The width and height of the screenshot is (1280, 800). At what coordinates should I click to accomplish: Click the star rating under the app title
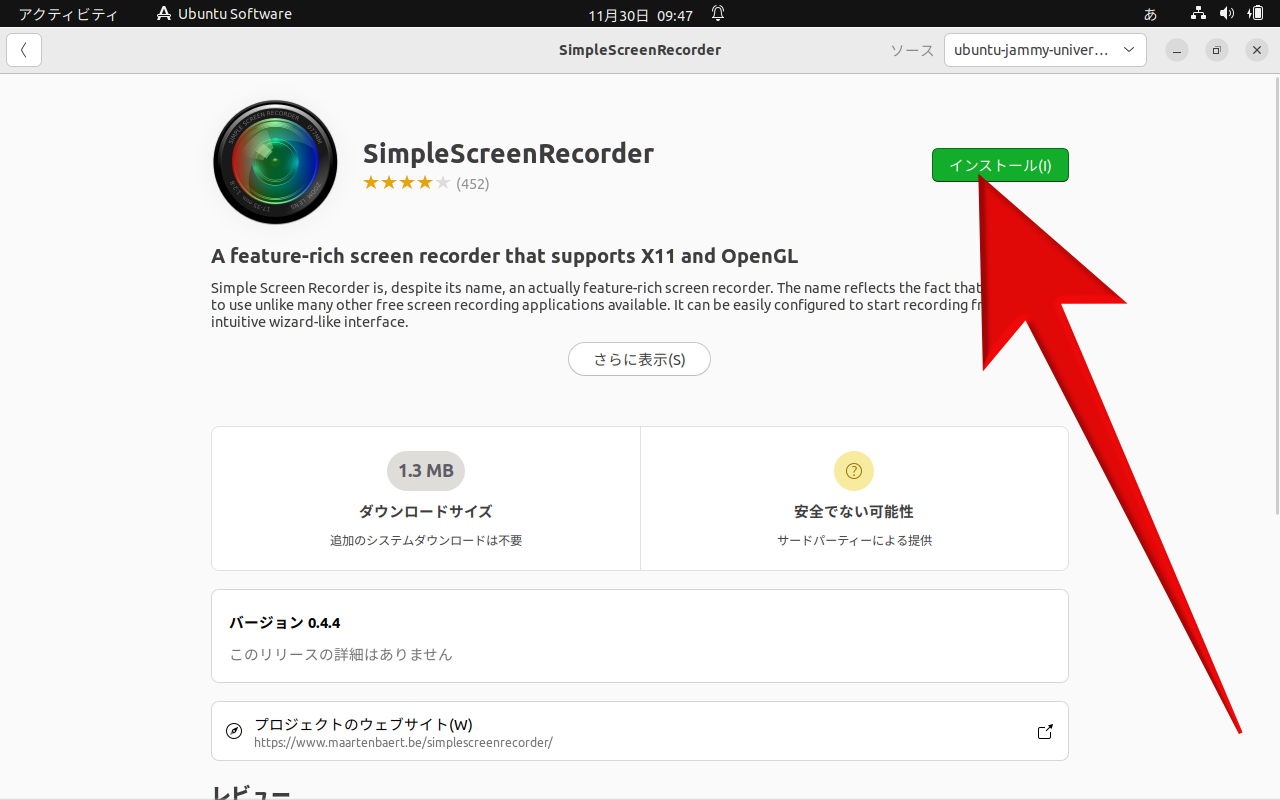[x=407, y=182]
